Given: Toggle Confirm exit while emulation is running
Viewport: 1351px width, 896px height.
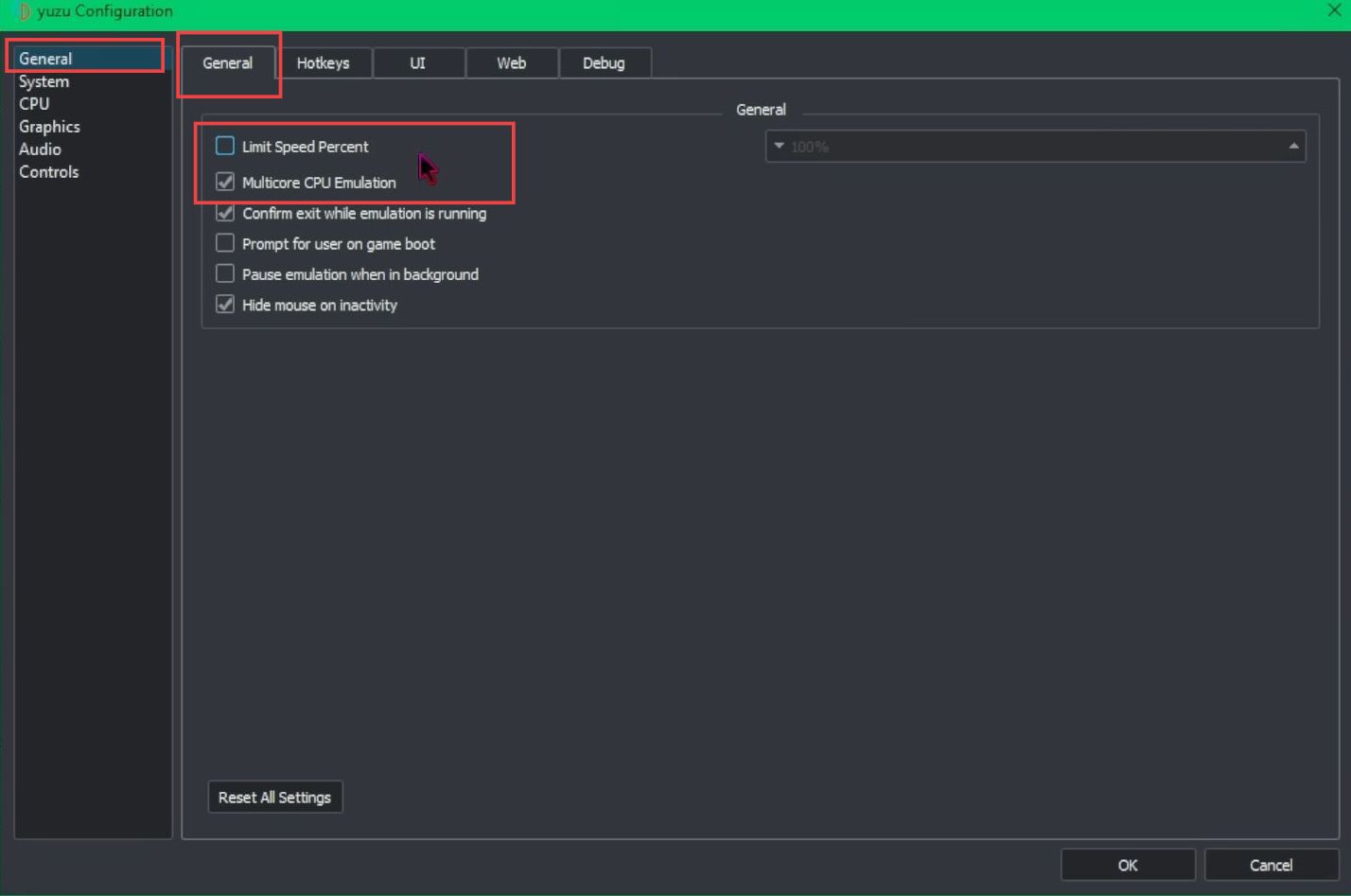Looking at the screenshot, I should (225, 213).
